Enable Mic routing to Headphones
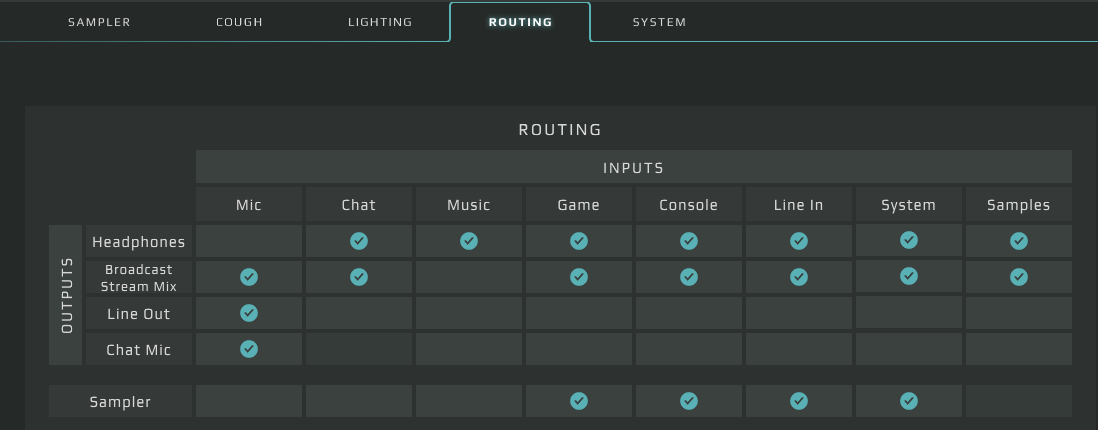The height and width of the screenshot is (430, 1098). (249, 241)
